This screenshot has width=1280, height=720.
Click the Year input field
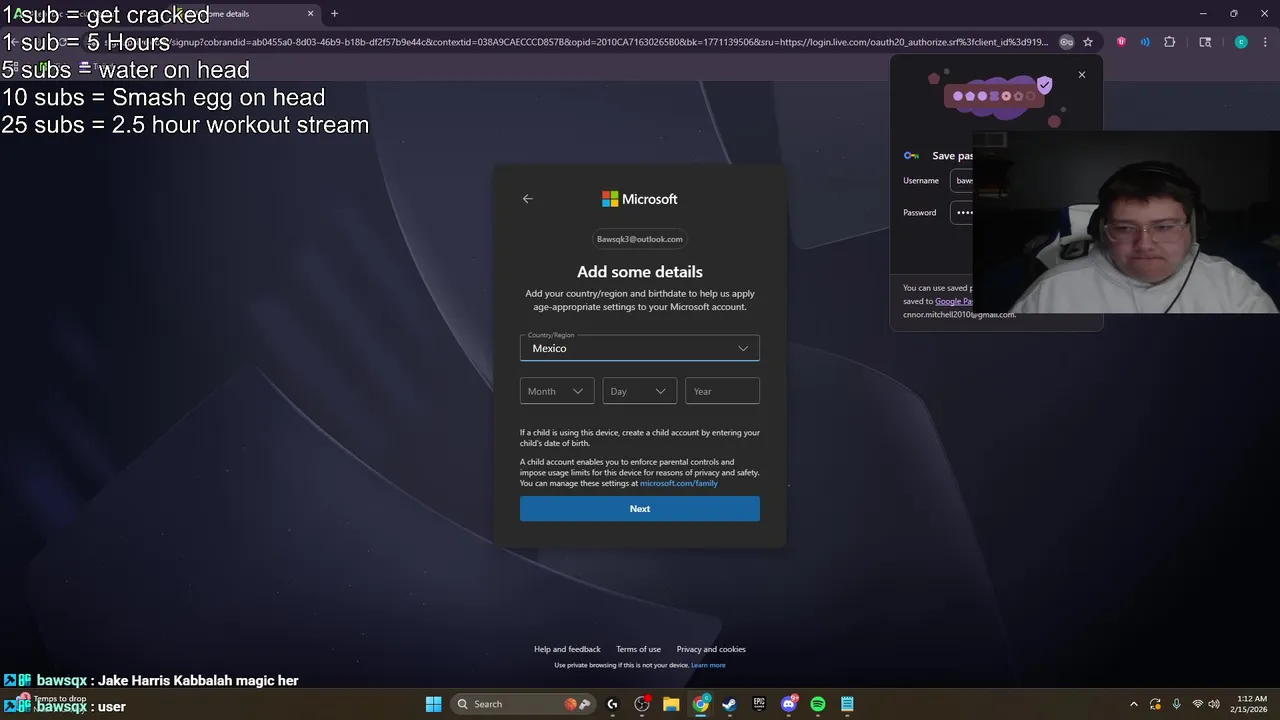click(722, 391)
